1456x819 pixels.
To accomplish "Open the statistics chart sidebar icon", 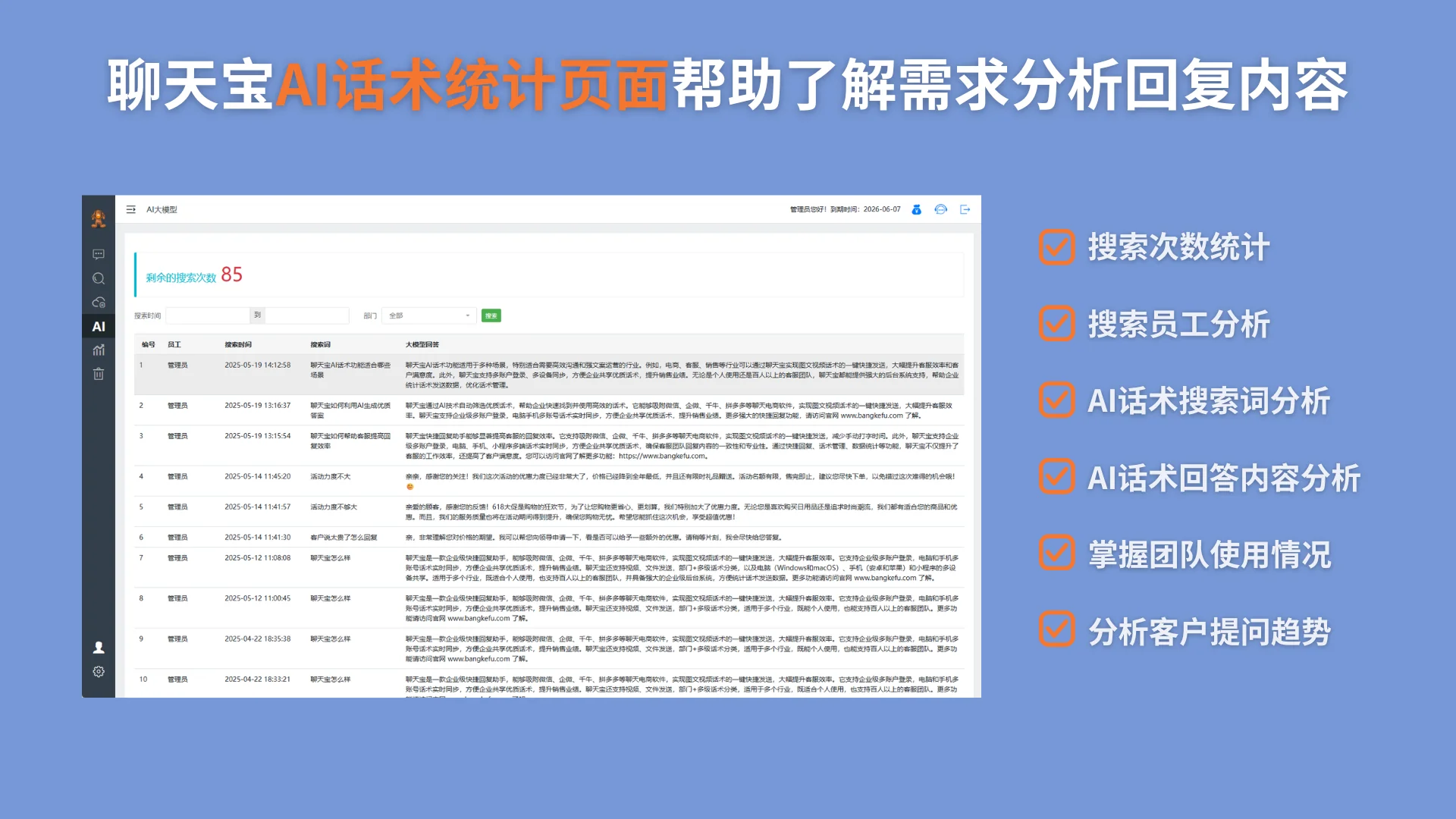I will (x=99, y=350).
